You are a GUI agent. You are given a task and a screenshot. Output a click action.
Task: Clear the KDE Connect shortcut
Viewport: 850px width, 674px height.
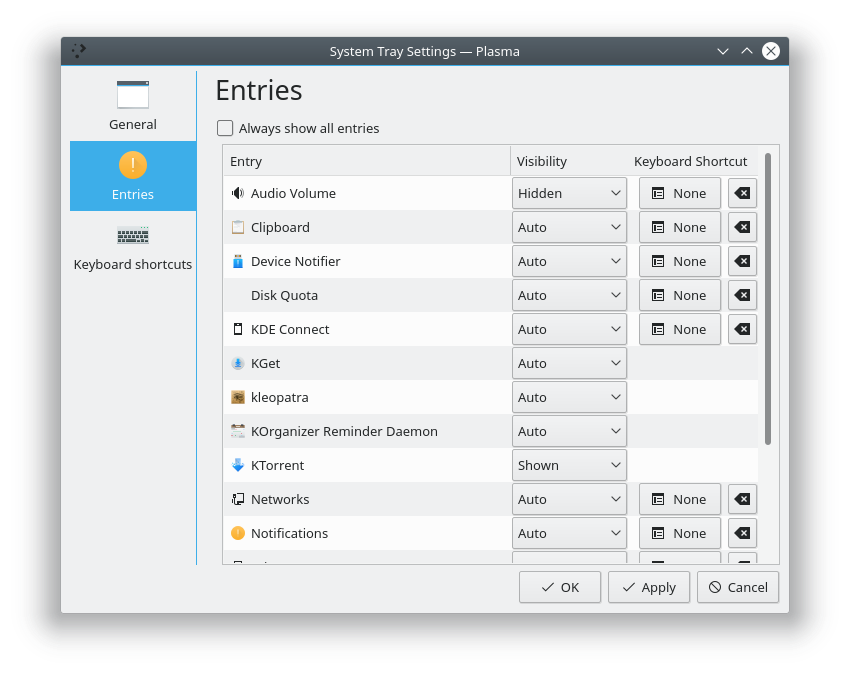742,329
